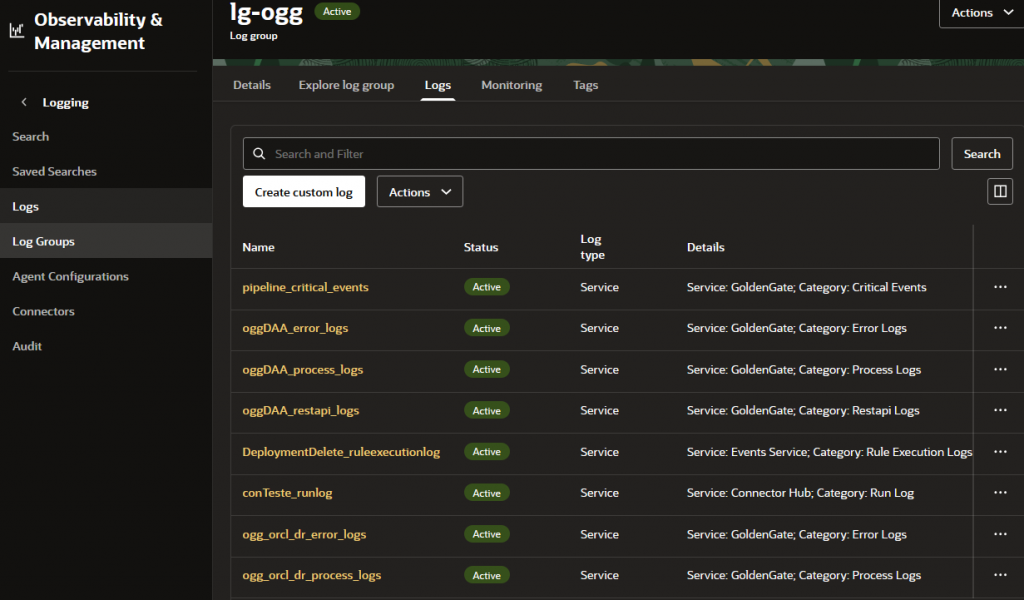The width and height of the screenshot is (1024, 600).
Task: Click the magnifier icon in search field
Action: tap(260, 154)
